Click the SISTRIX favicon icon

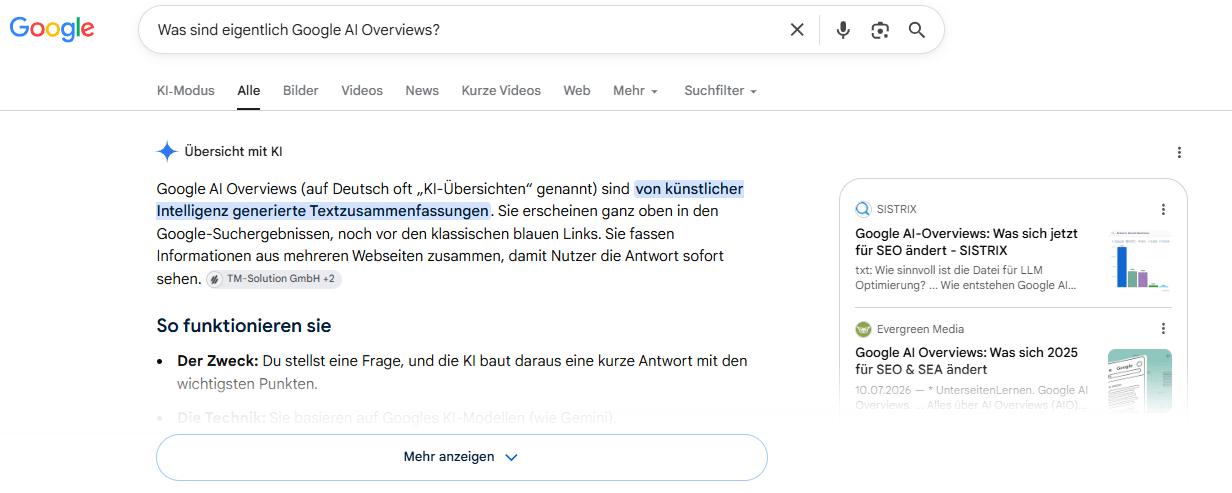point(863,209)
